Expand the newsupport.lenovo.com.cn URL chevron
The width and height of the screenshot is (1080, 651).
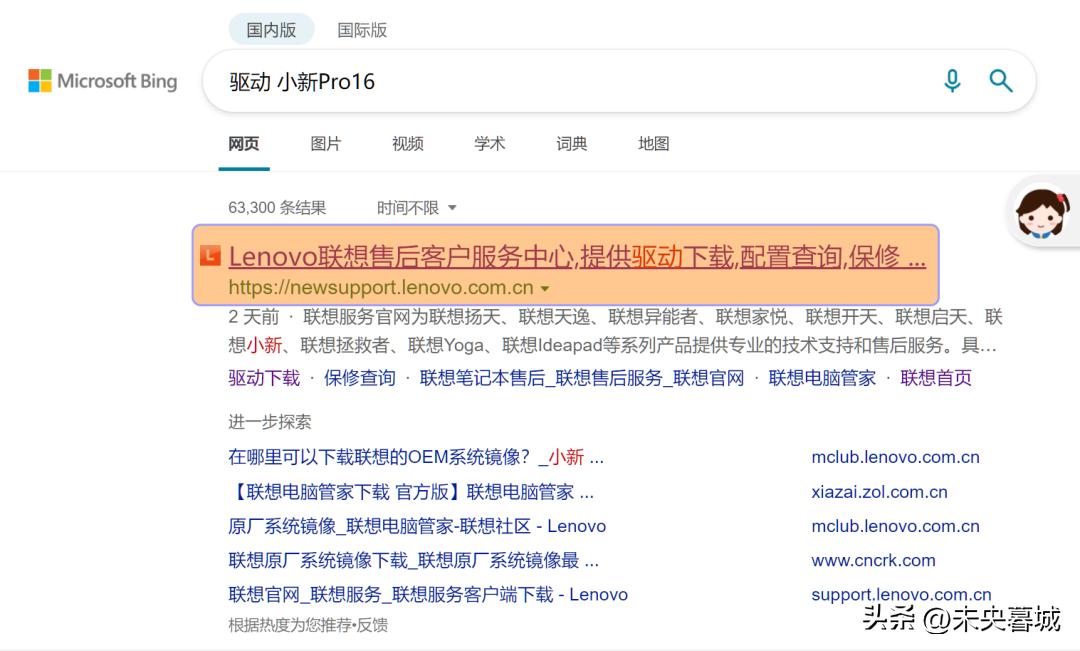click(x=545, y=287)
